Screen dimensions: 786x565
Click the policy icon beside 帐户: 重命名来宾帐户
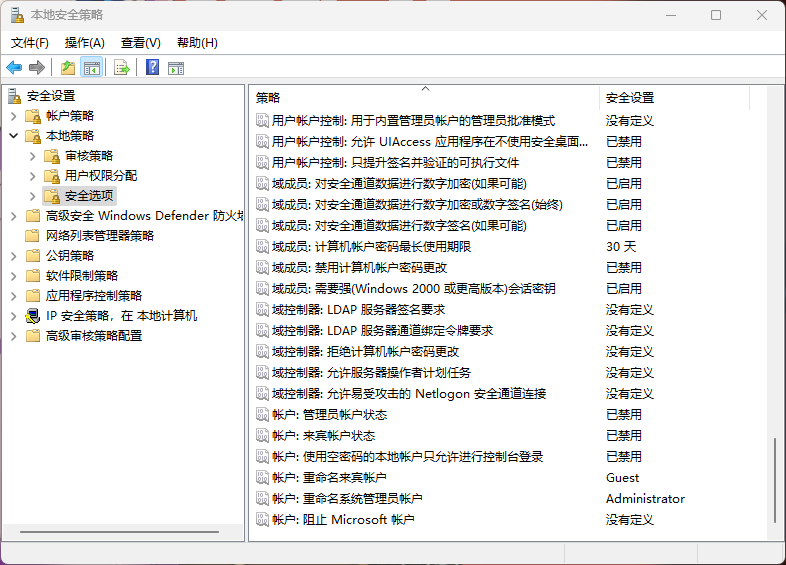(x=262, y=477)
